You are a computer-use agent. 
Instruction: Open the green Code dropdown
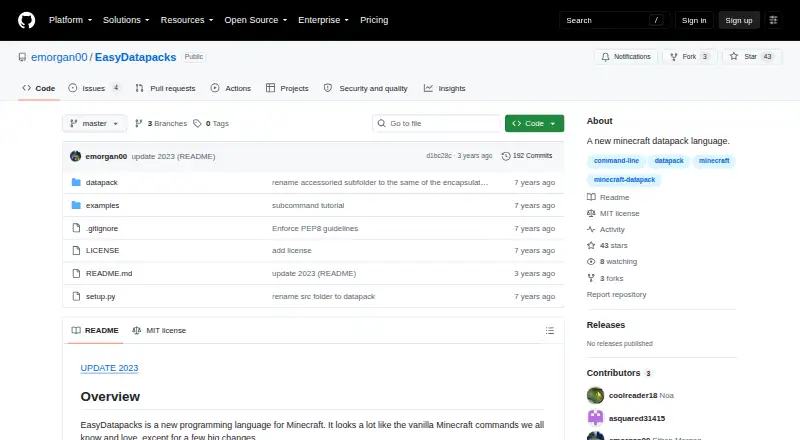(x=534, y=124)
